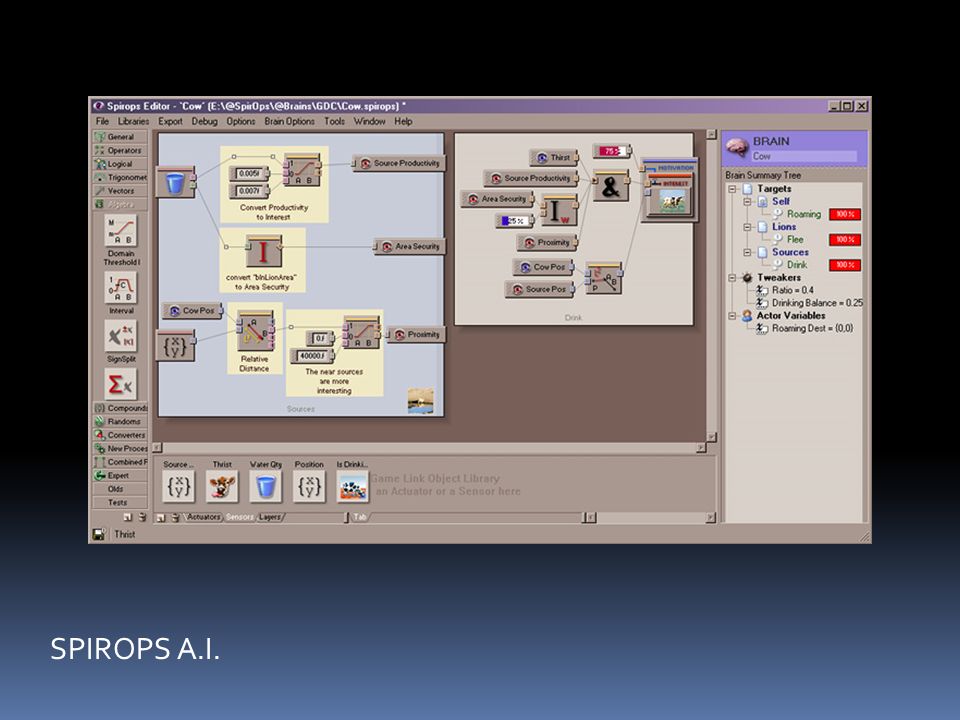Open the Tests category button
Screen dimensions: 960x720
(121, 502)
